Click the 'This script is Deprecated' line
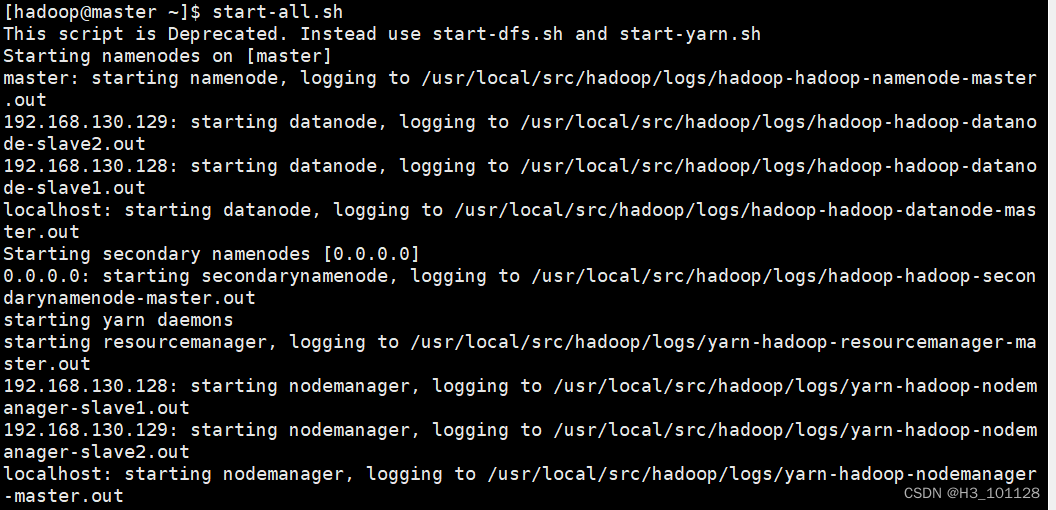1056x510 pixels. point(382,34)
